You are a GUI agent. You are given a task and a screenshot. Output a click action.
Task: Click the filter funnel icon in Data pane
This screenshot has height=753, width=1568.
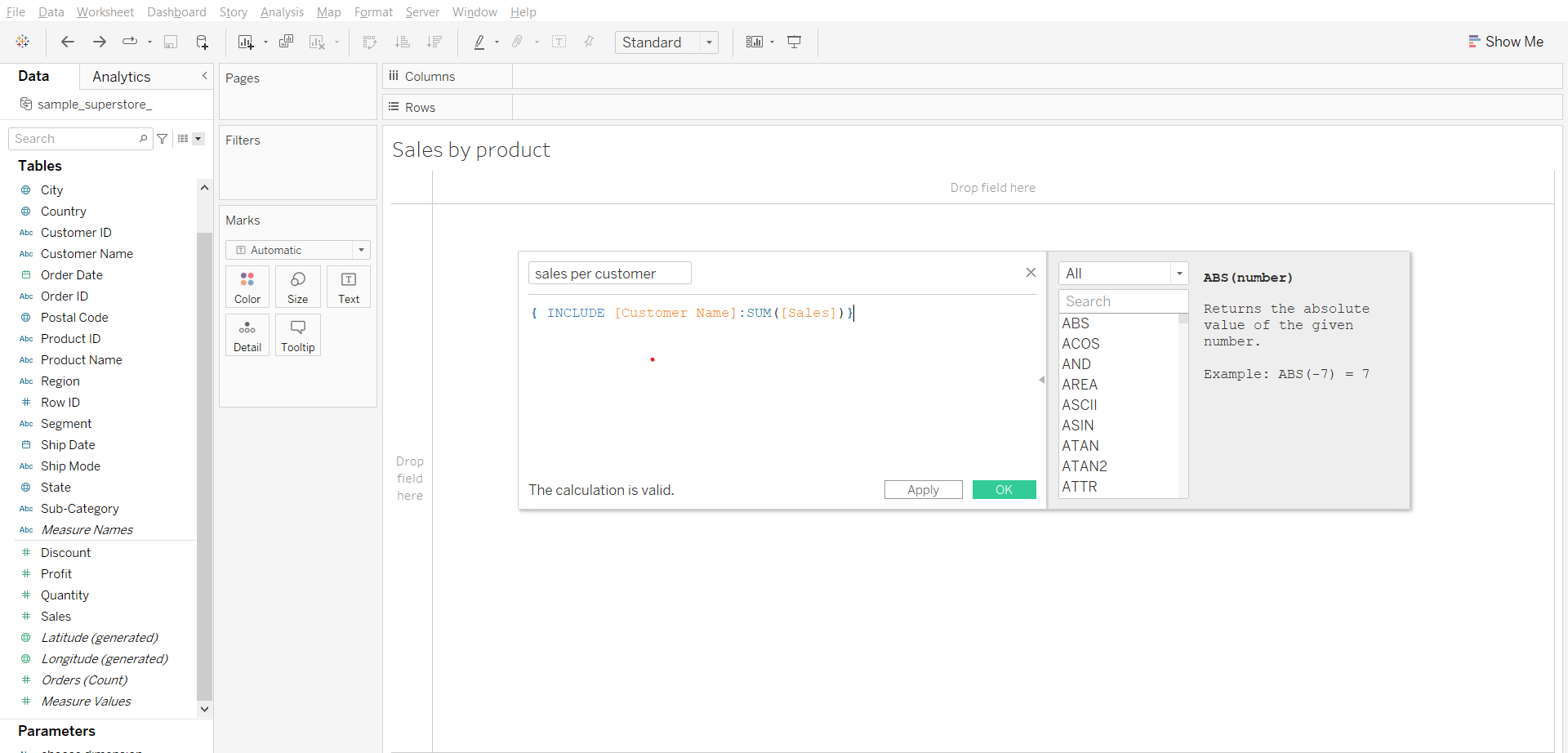(x=163, y=139)
